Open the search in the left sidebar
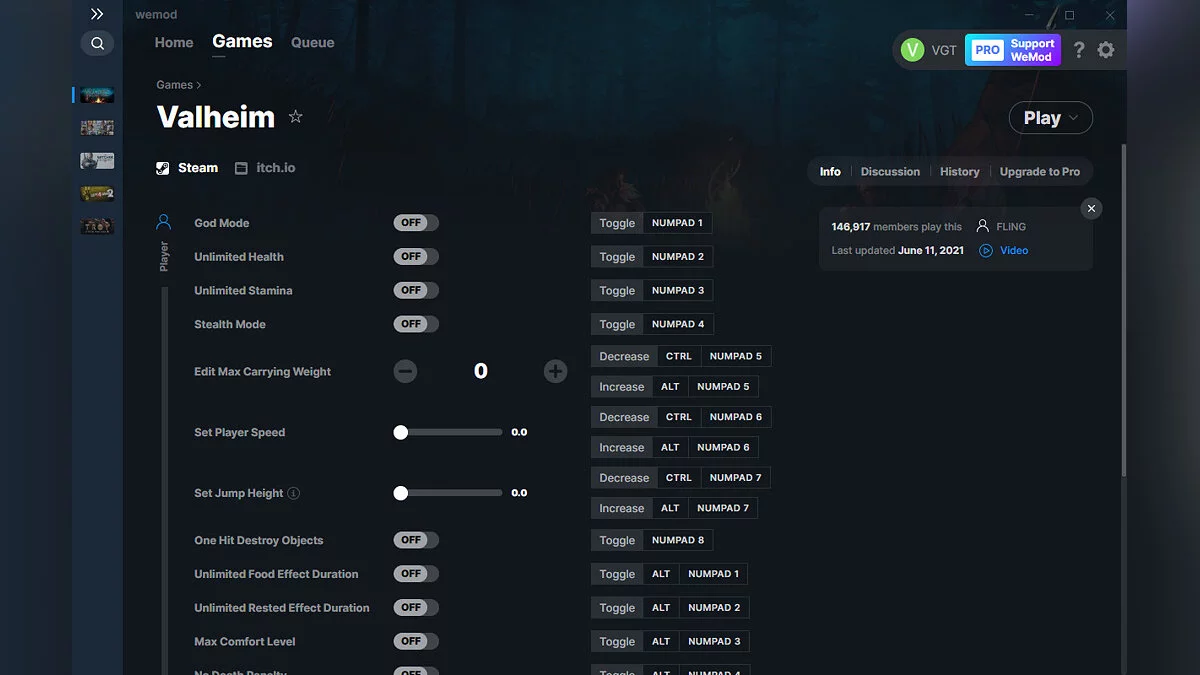The image size is (1200, 675). (97, 43)
